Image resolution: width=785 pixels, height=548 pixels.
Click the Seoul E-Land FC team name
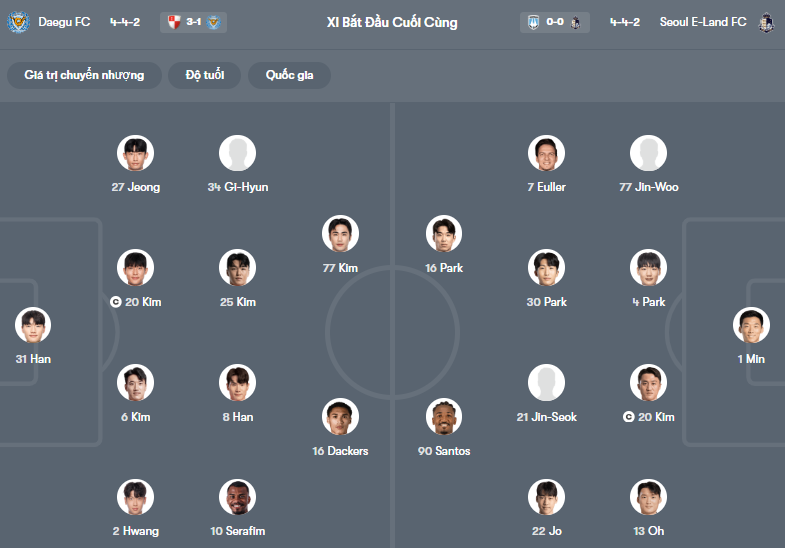[x=703, y=22]
